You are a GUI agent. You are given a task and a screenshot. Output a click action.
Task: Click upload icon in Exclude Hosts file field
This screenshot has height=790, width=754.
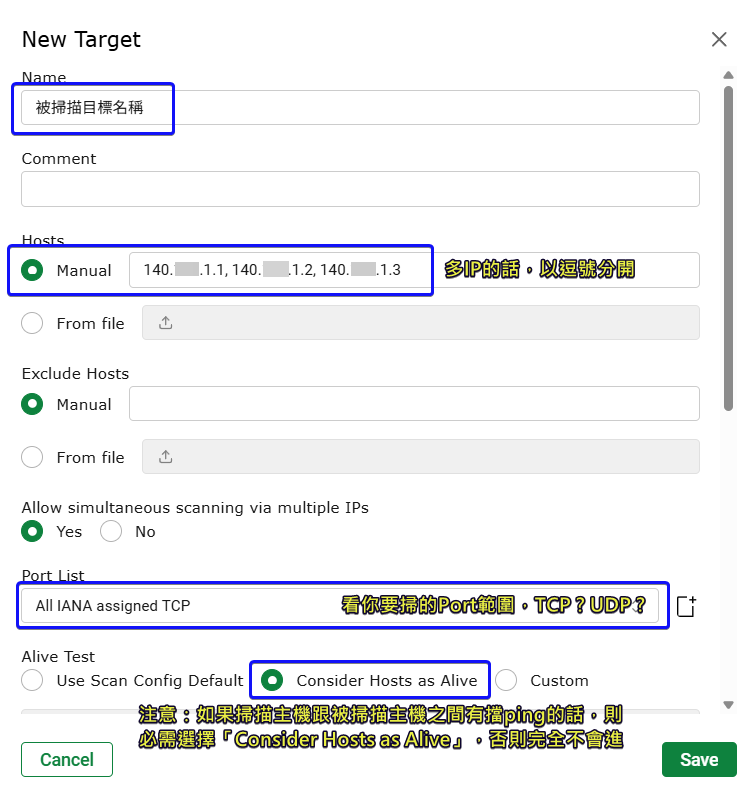(166, 457)
